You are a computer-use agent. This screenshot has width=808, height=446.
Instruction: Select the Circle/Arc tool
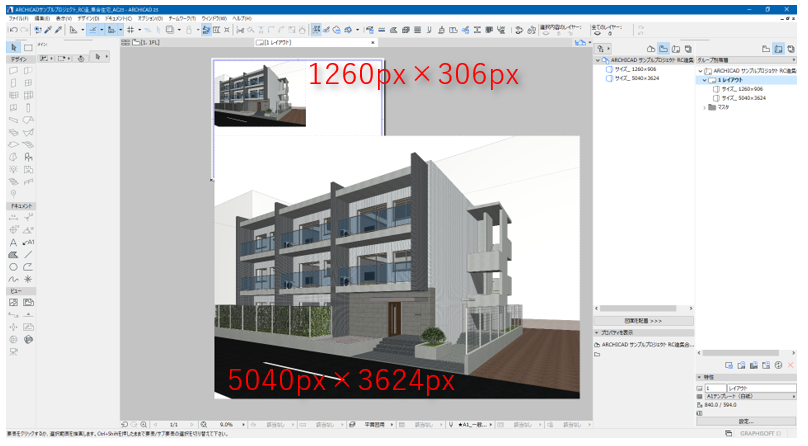(x=13, y=267)
